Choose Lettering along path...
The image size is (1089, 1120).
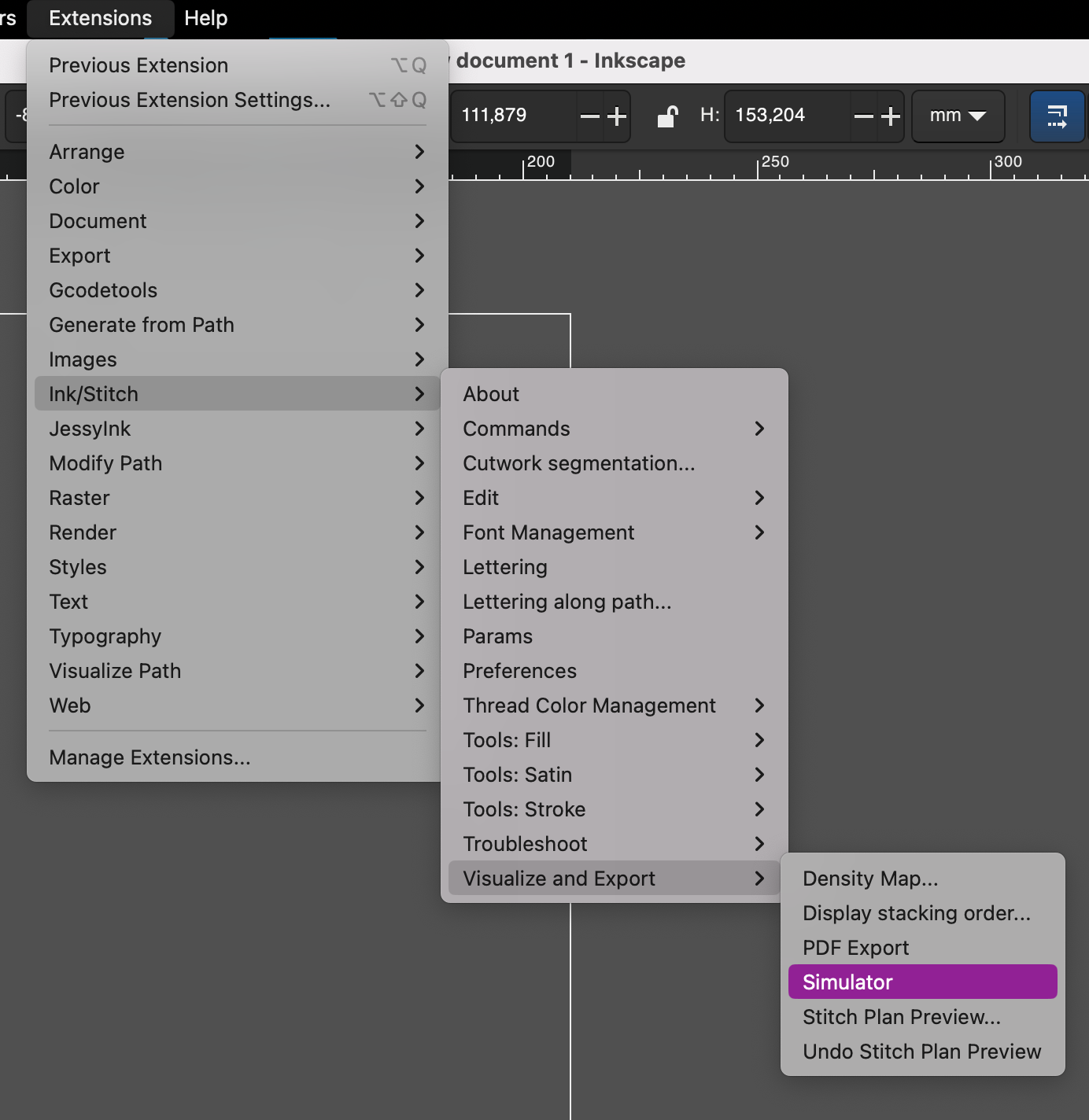[615, 602]
